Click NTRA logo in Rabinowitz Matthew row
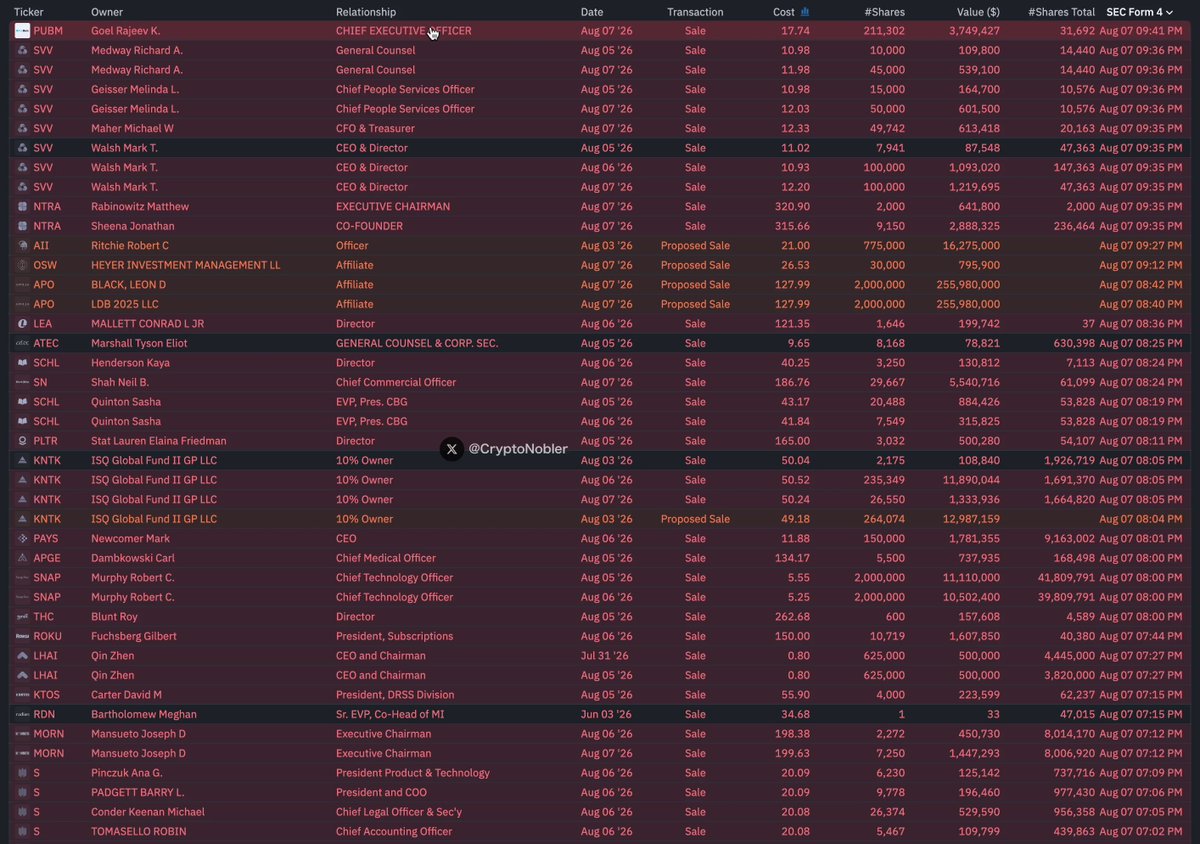The height and width of the screenshot is (844, 1200). [x=22, y=207]
